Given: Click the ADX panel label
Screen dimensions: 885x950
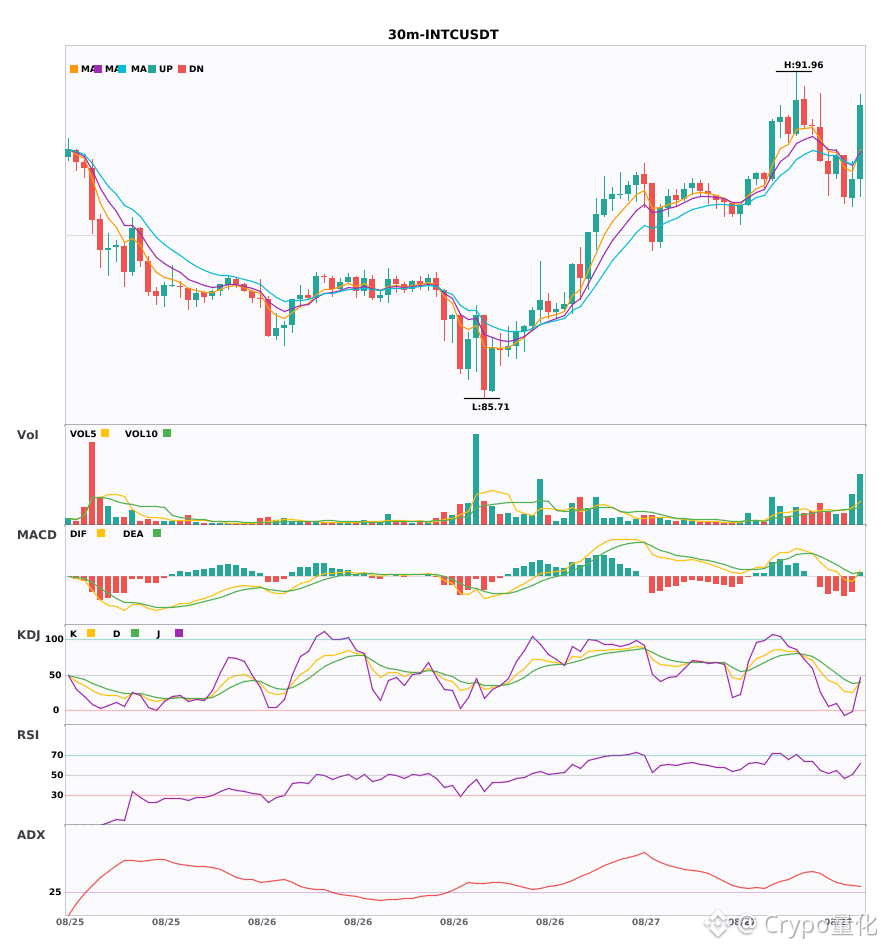Looking at the screenshot, I should click(31, 834).
